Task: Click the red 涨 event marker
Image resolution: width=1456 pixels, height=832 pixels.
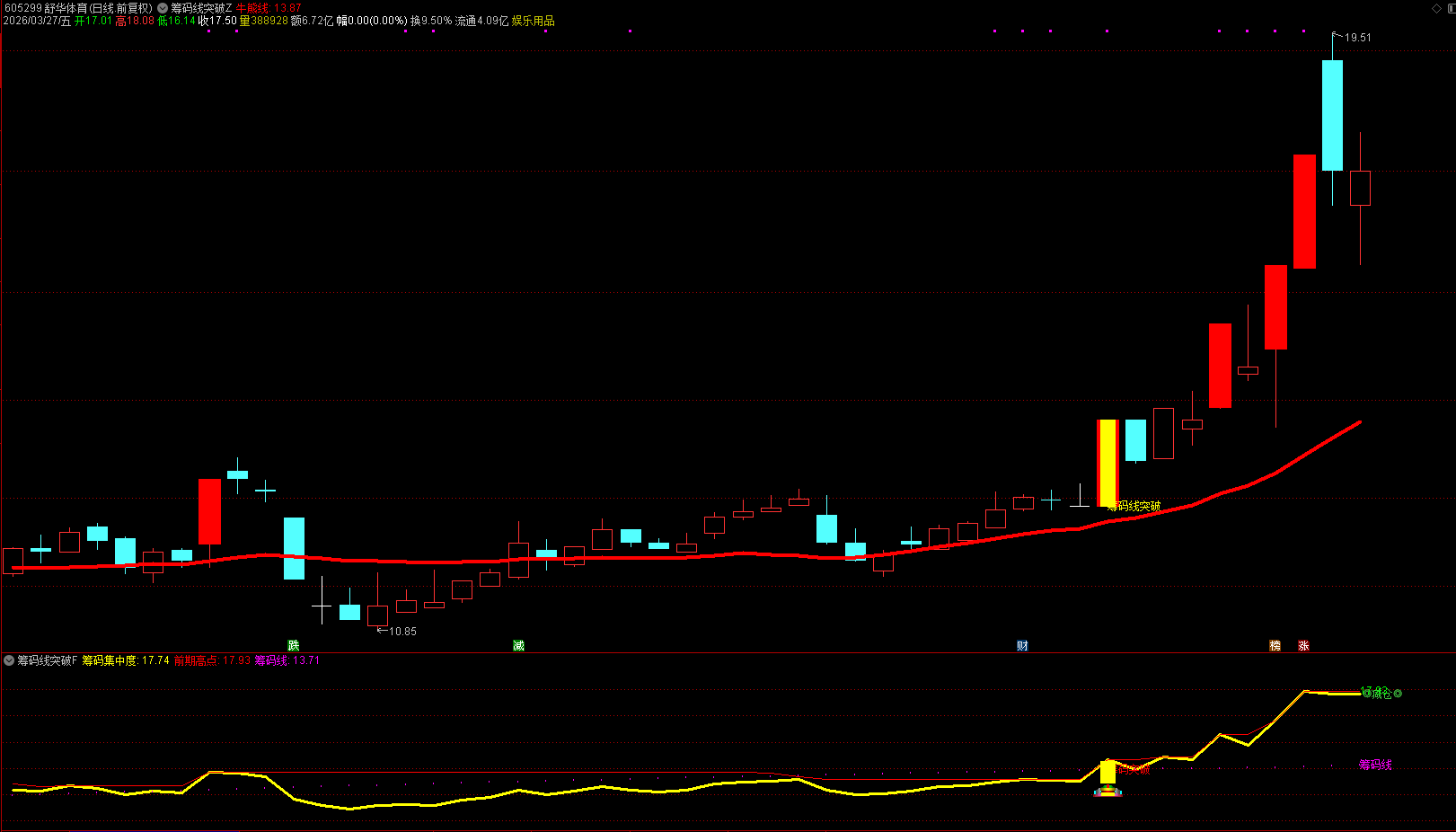Action: (x=1303, y=645)
